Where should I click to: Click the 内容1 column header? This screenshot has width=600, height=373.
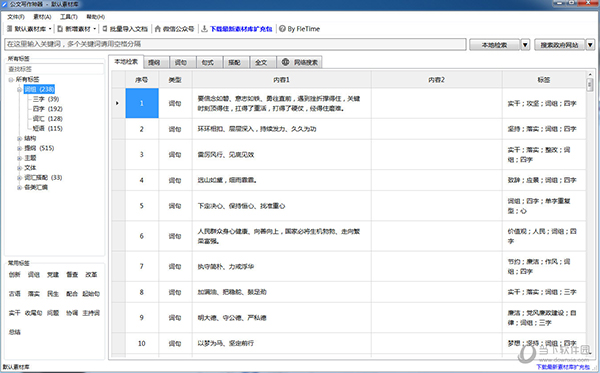click(282, 80)
